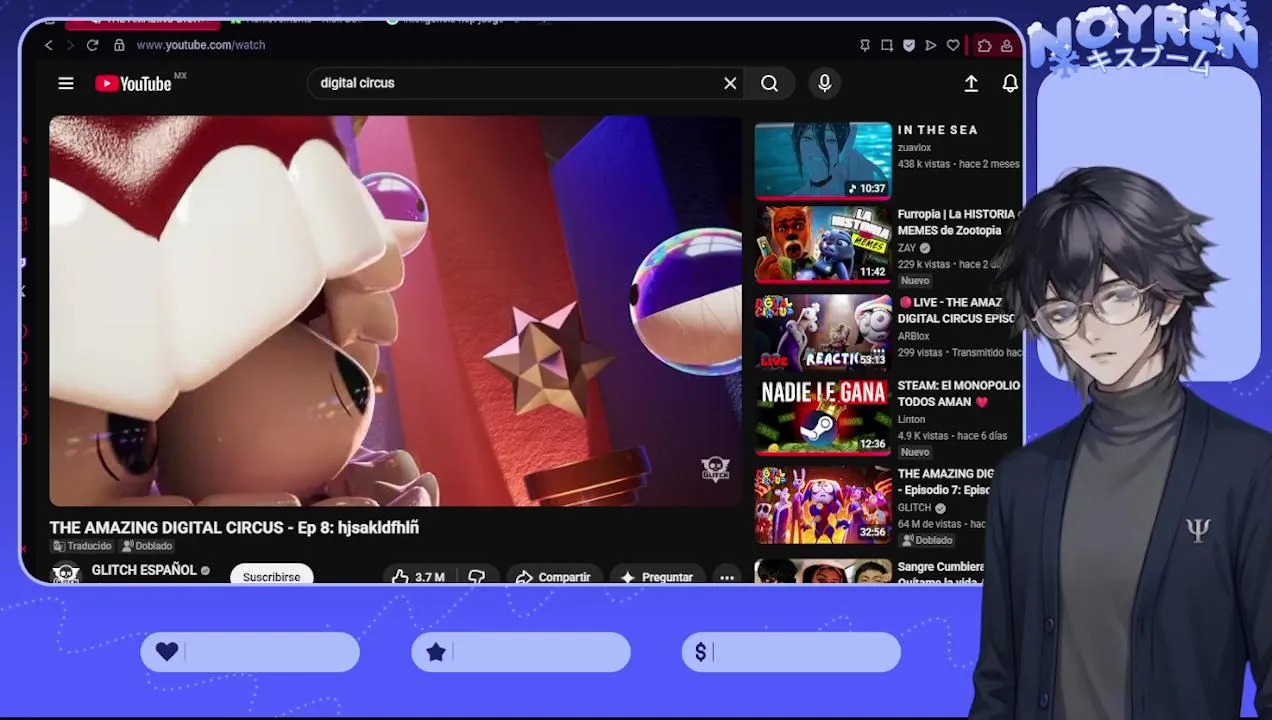Click the star subscribers widget in overlay
This screenshot has height=720, width=1272.
click(521, 652)
